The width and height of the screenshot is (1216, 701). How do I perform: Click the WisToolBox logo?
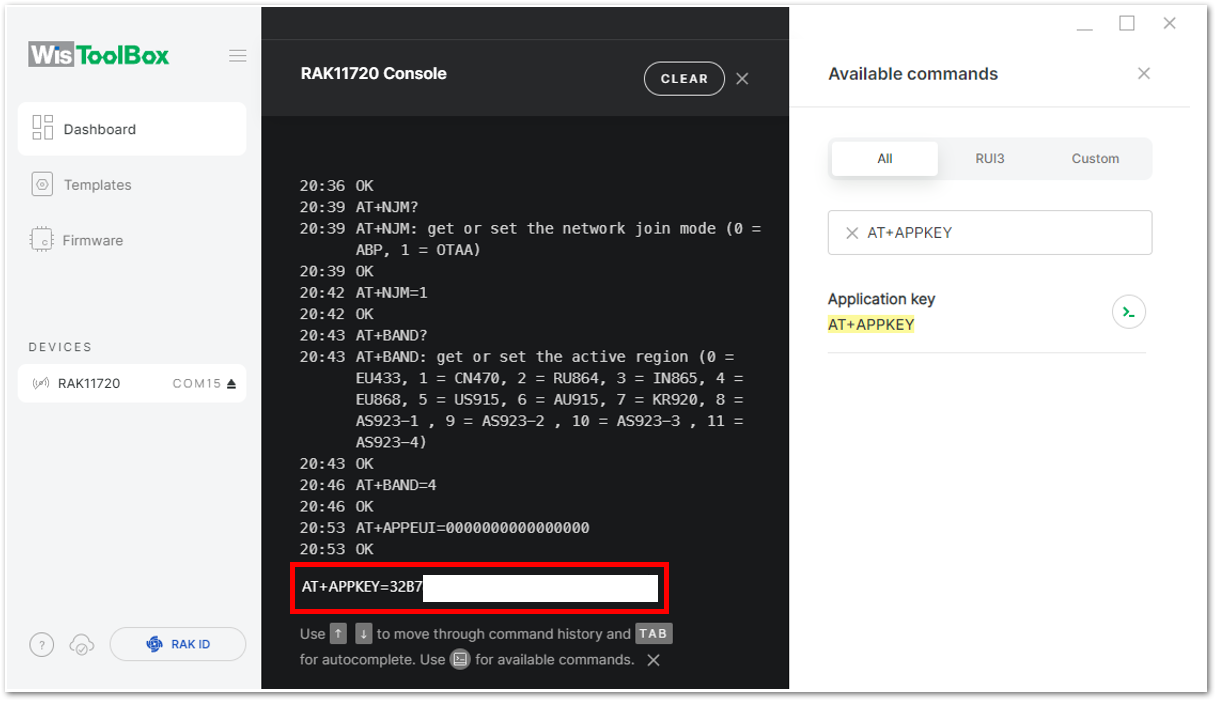point(99,55)
